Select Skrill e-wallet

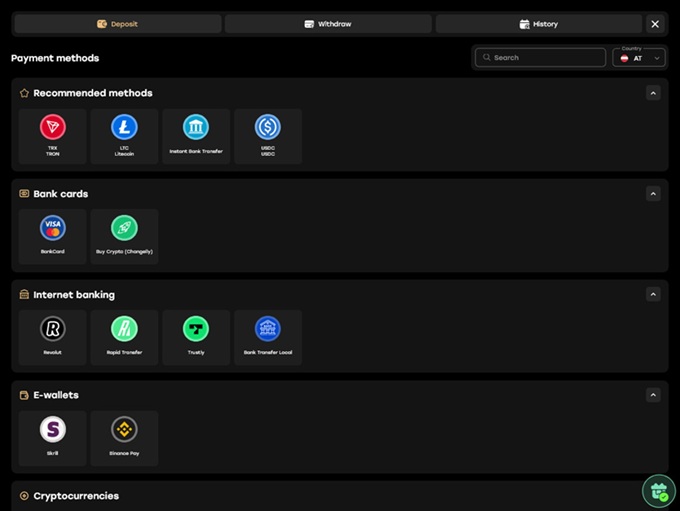pos(52,438)
